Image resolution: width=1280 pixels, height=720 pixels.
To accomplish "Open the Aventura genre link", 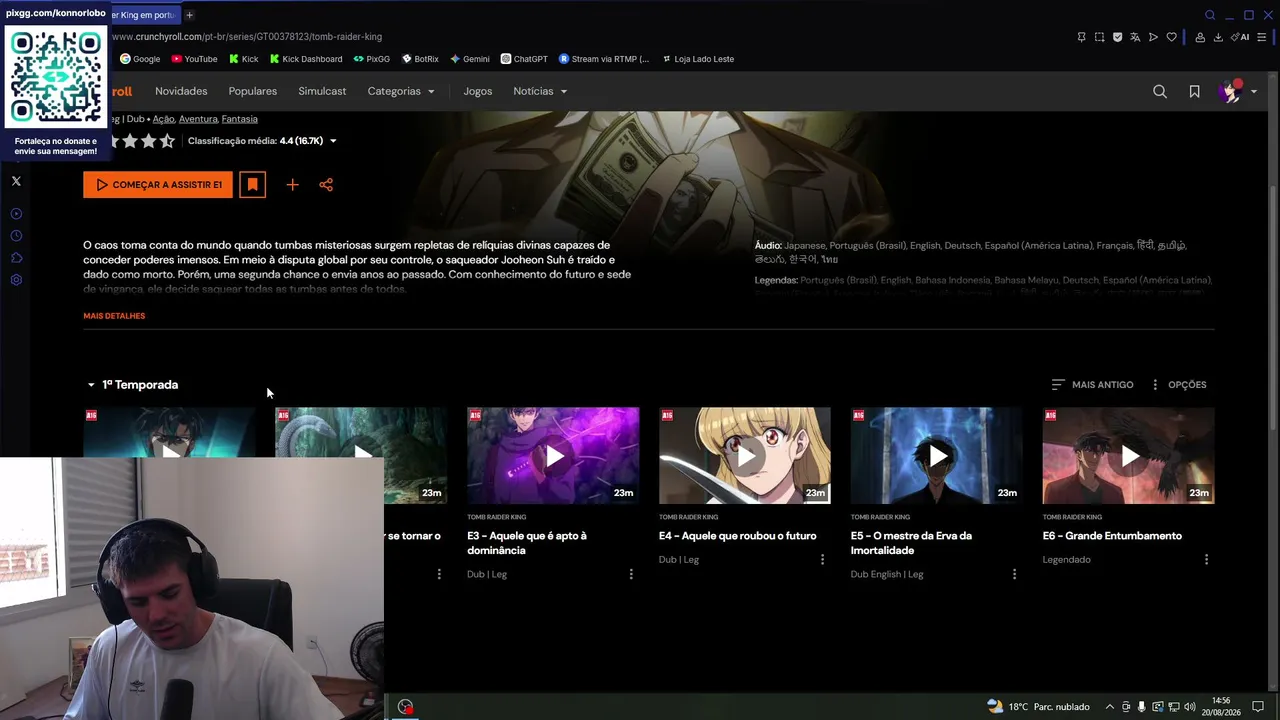I will coord(198,119).
